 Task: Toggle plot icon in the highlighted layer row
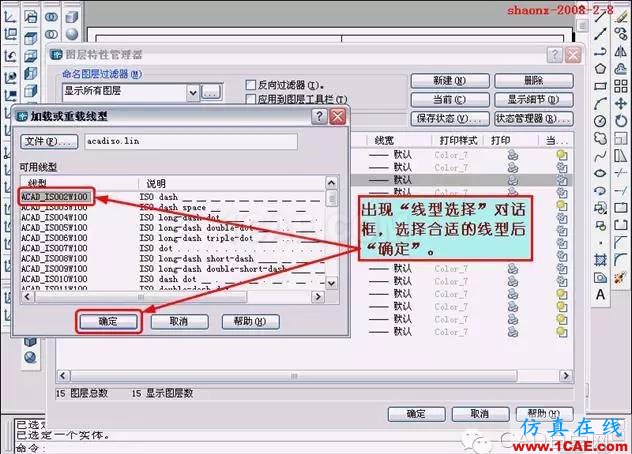coord(513,180)
